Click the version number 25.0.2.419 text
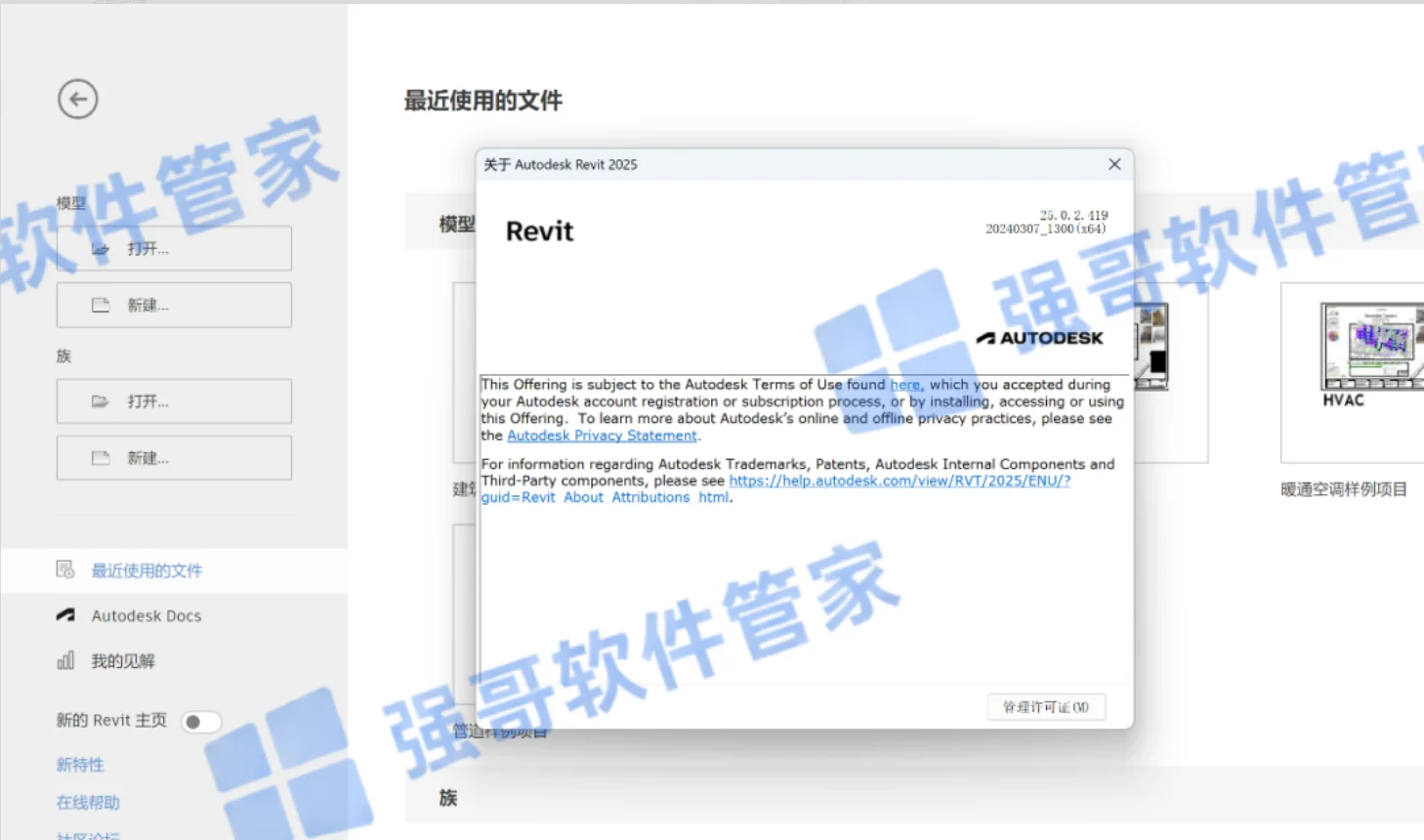Screen dimensions: 1424x840 point(1073,215)
